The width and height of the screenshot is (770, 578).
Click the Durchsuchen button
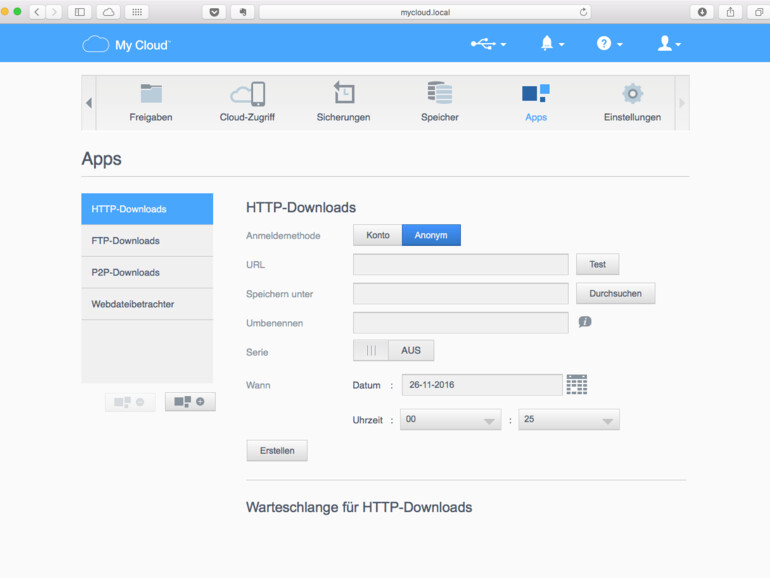(615, 293)
